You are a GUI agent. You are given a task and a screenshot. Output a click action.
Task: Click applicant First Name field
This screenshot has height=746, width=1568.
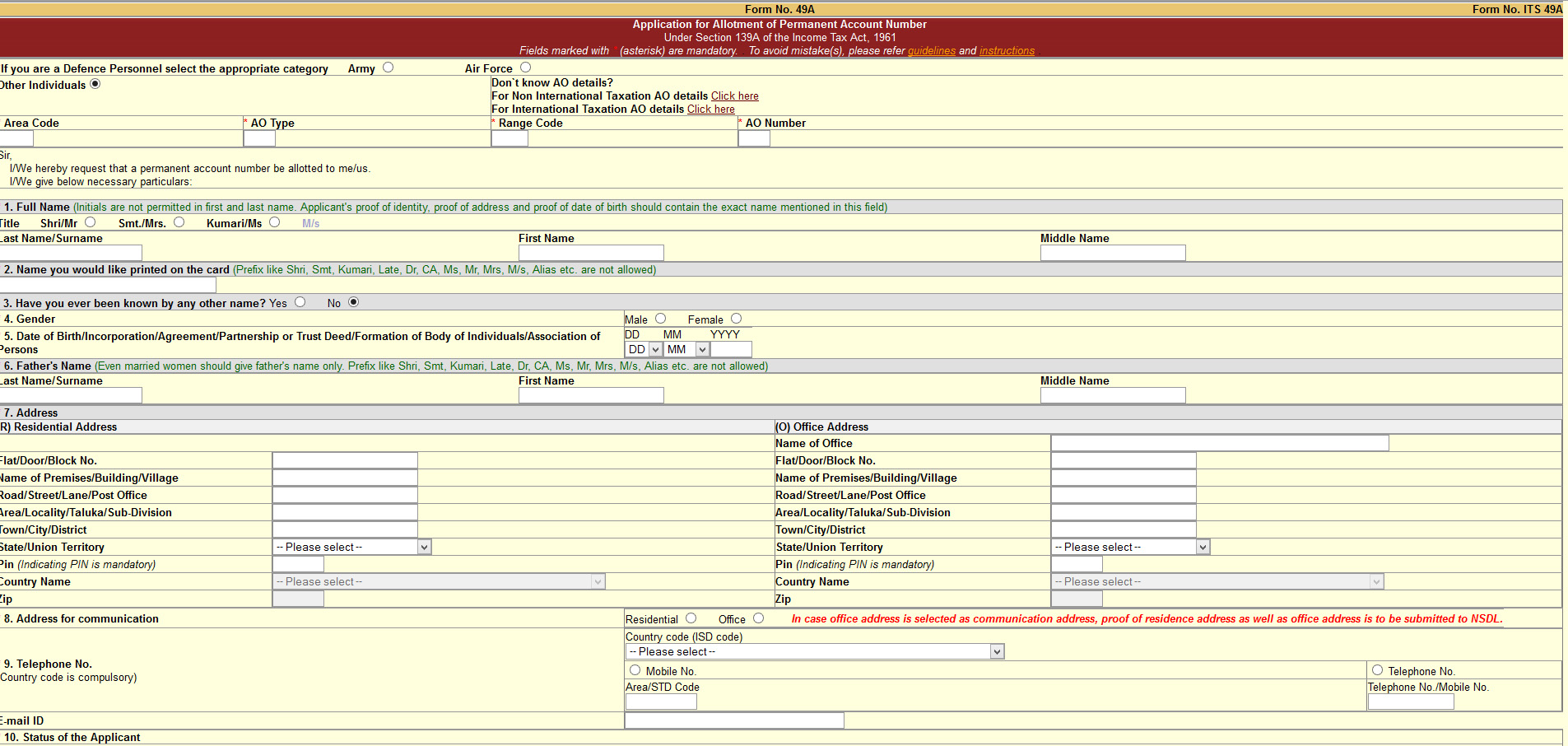[x=591, y=253]
